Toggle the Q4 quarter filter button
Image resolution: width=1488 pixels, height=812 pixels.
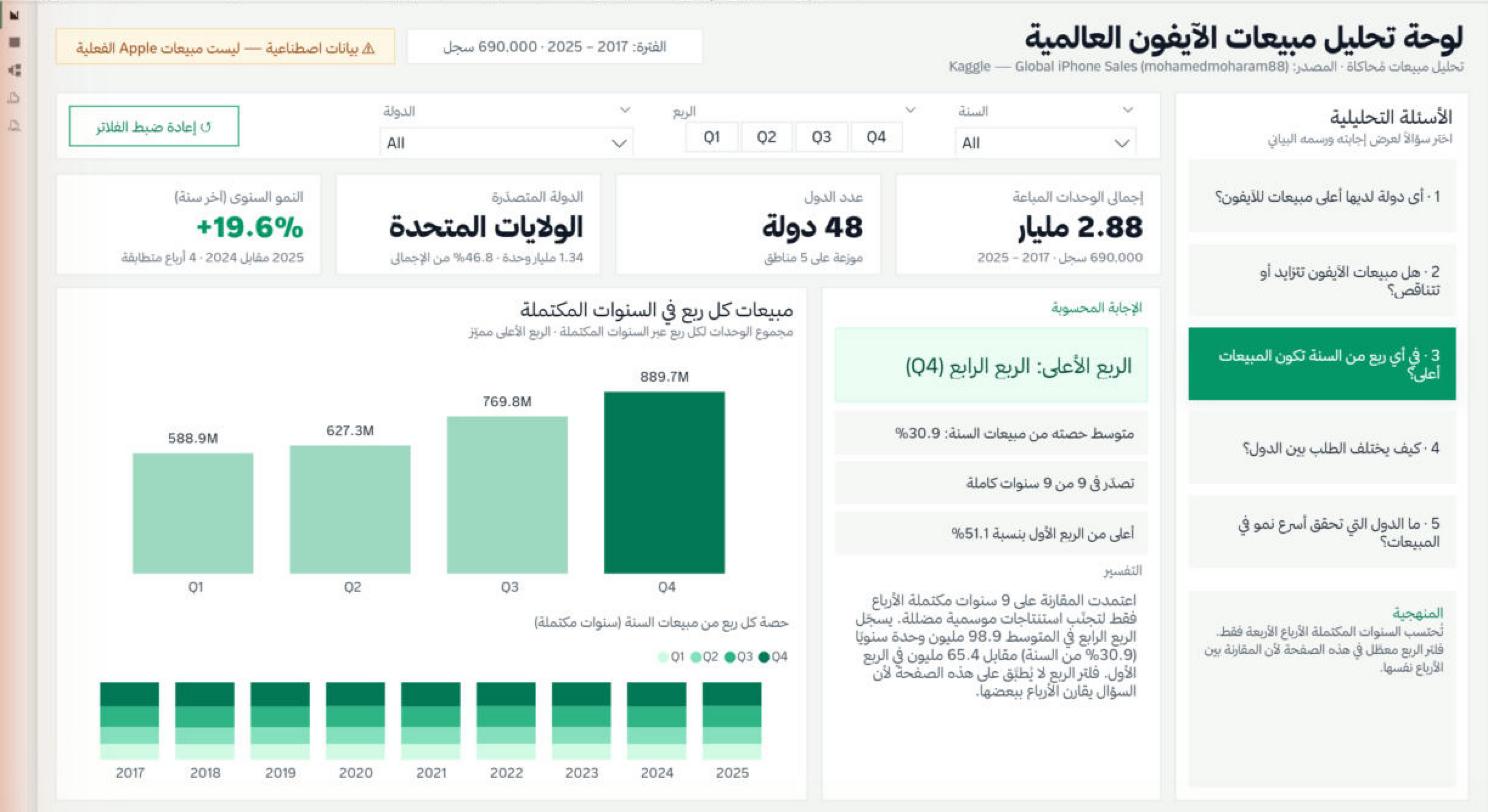(877, 138)
